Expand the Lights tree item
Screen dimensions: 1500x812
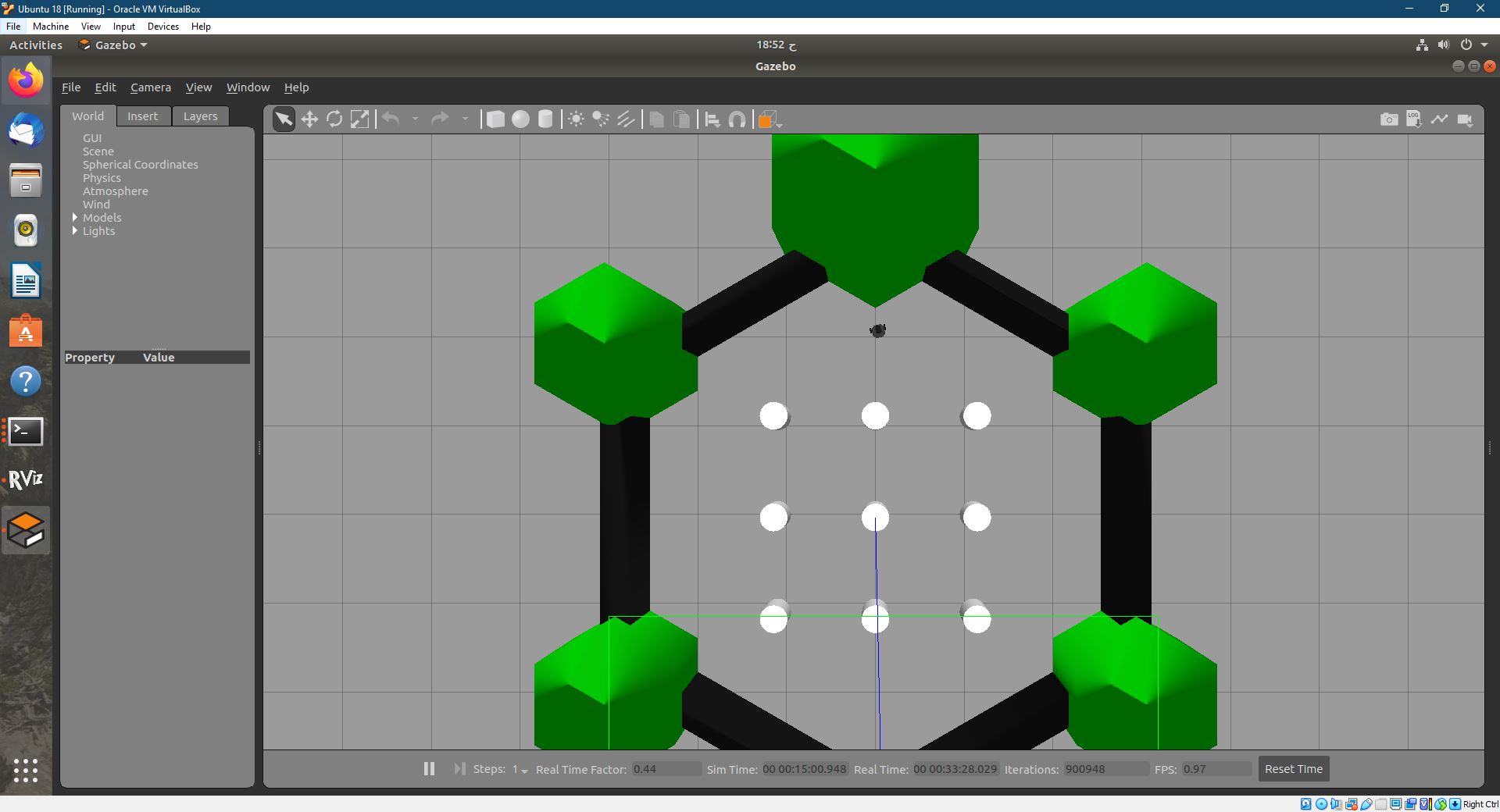pos(75,231)
